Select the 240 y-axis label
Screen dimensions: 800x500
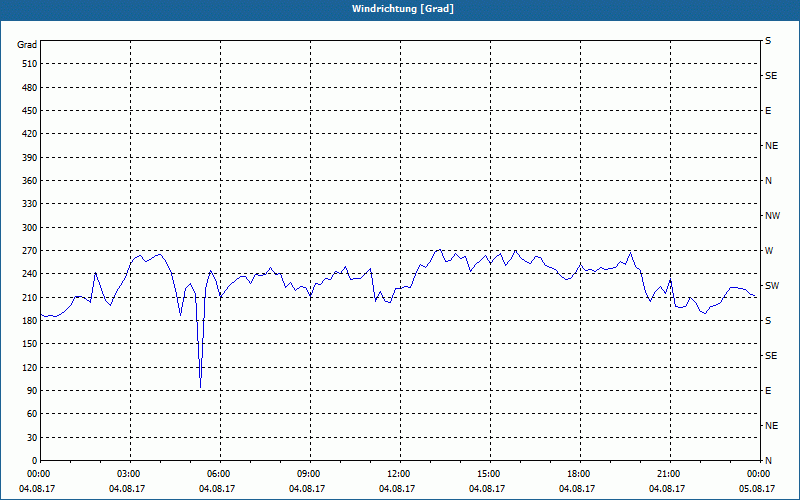(x=29, y=274)
